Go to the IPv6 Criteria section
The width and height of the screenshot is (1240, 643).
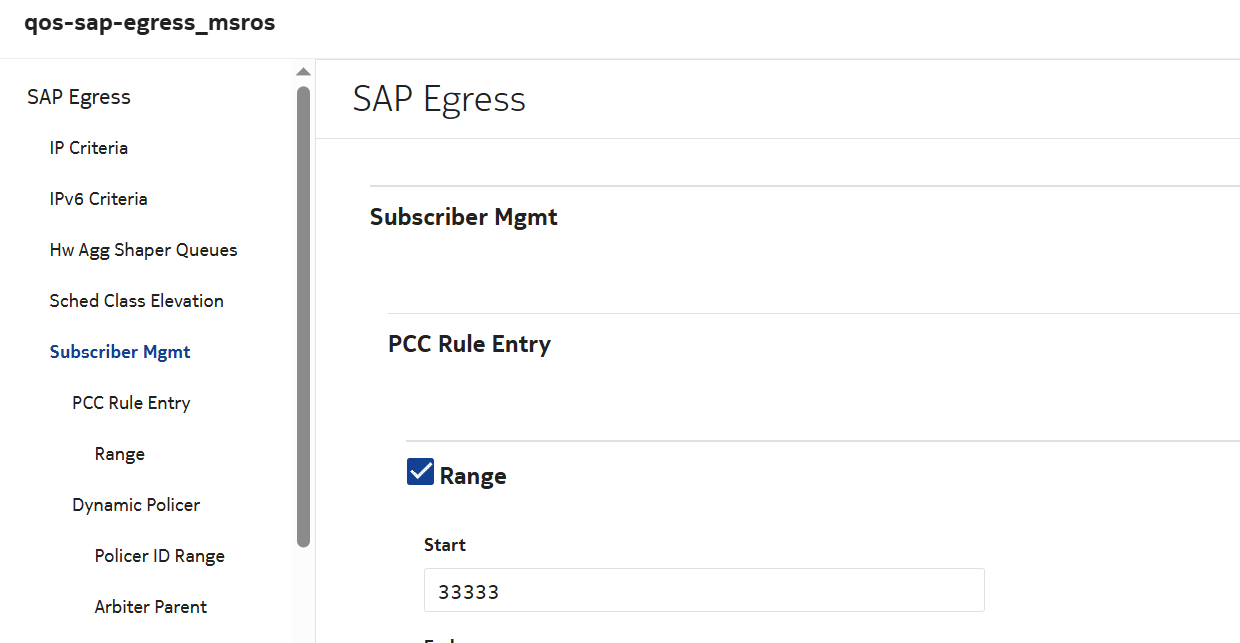point(98,199)
